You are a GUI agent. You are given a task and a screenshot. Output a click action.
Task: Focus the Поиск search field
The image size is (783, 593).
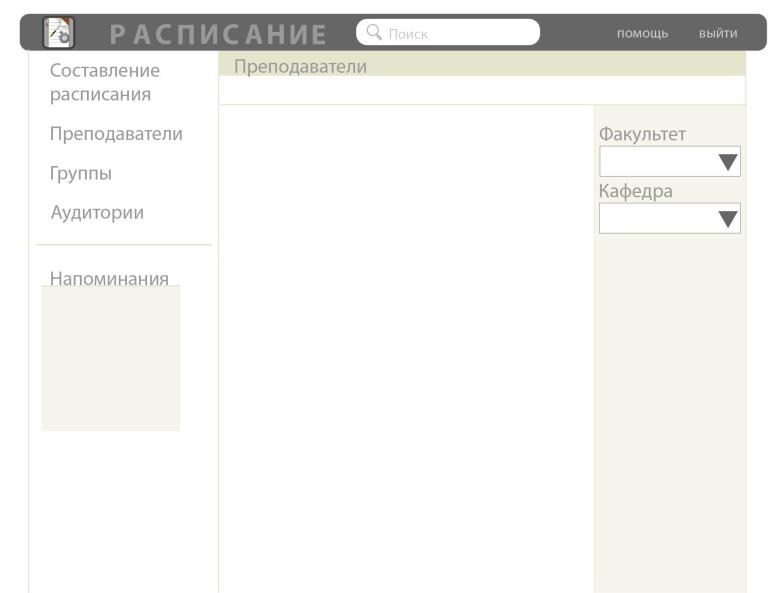click(x=448, y=32)
